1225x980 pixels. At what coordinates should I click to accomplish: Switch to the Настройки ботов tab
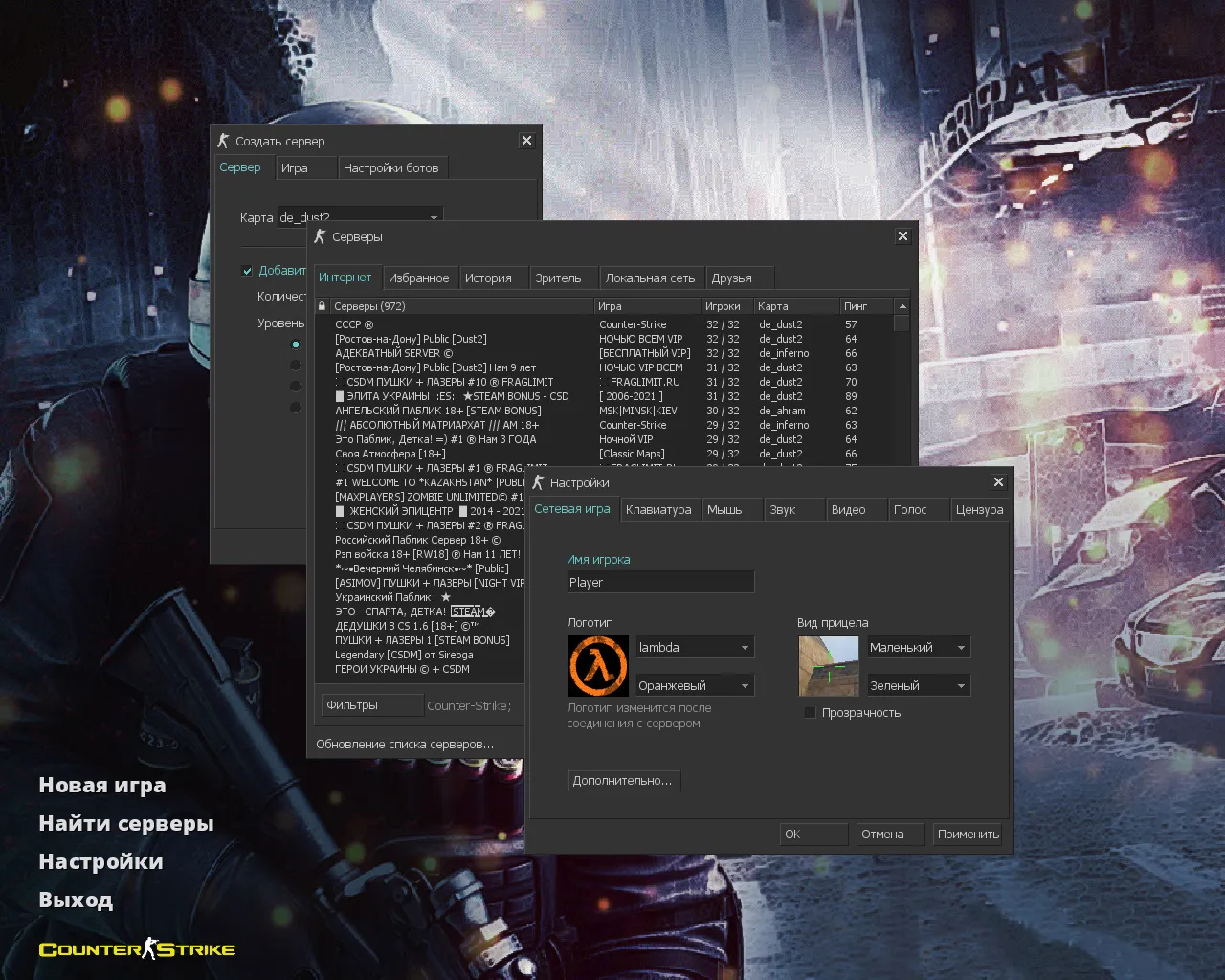click(392, 167)
